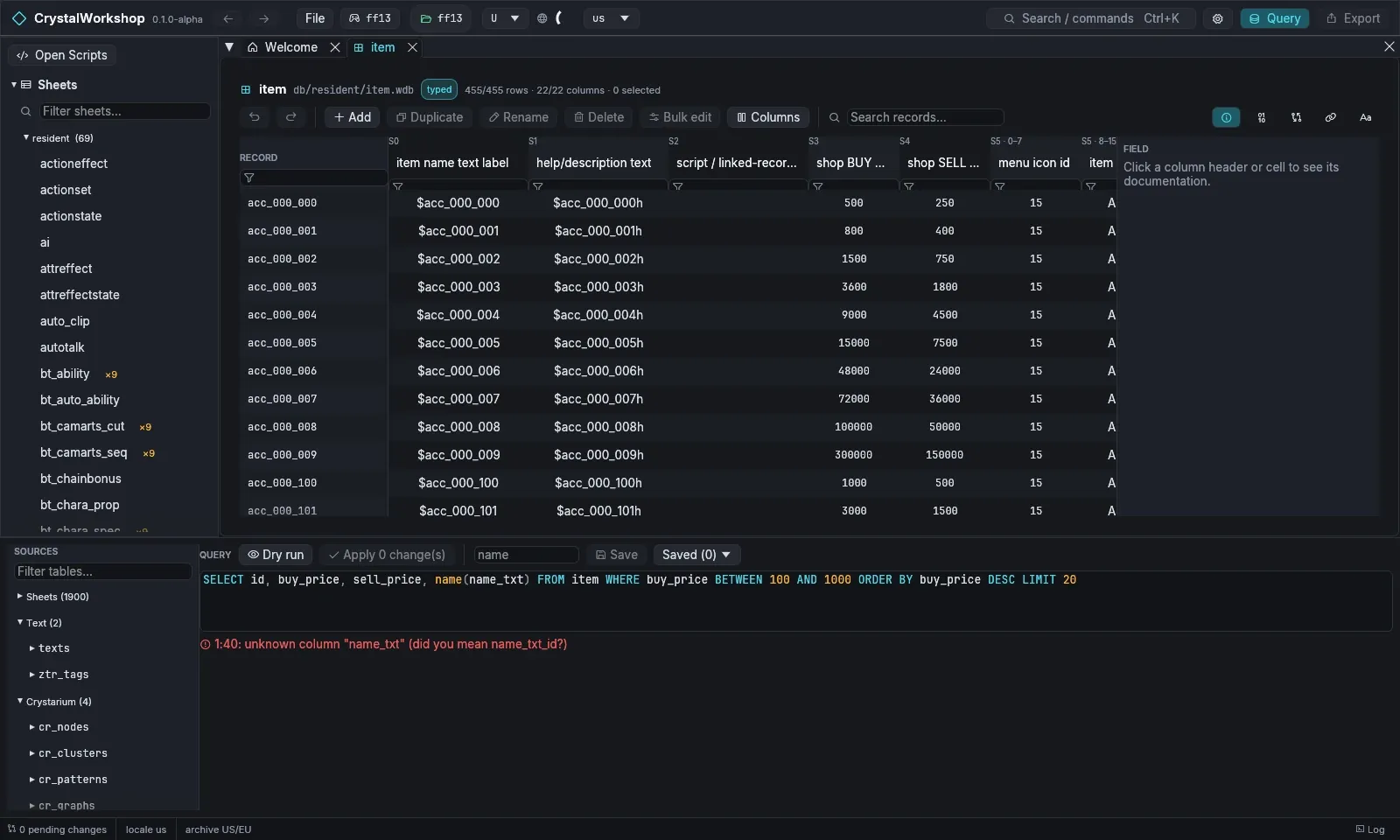Click the typed badge
The width and height of the screenshot is (1400, 840).
pyautogui.click(x=439, y=89)
